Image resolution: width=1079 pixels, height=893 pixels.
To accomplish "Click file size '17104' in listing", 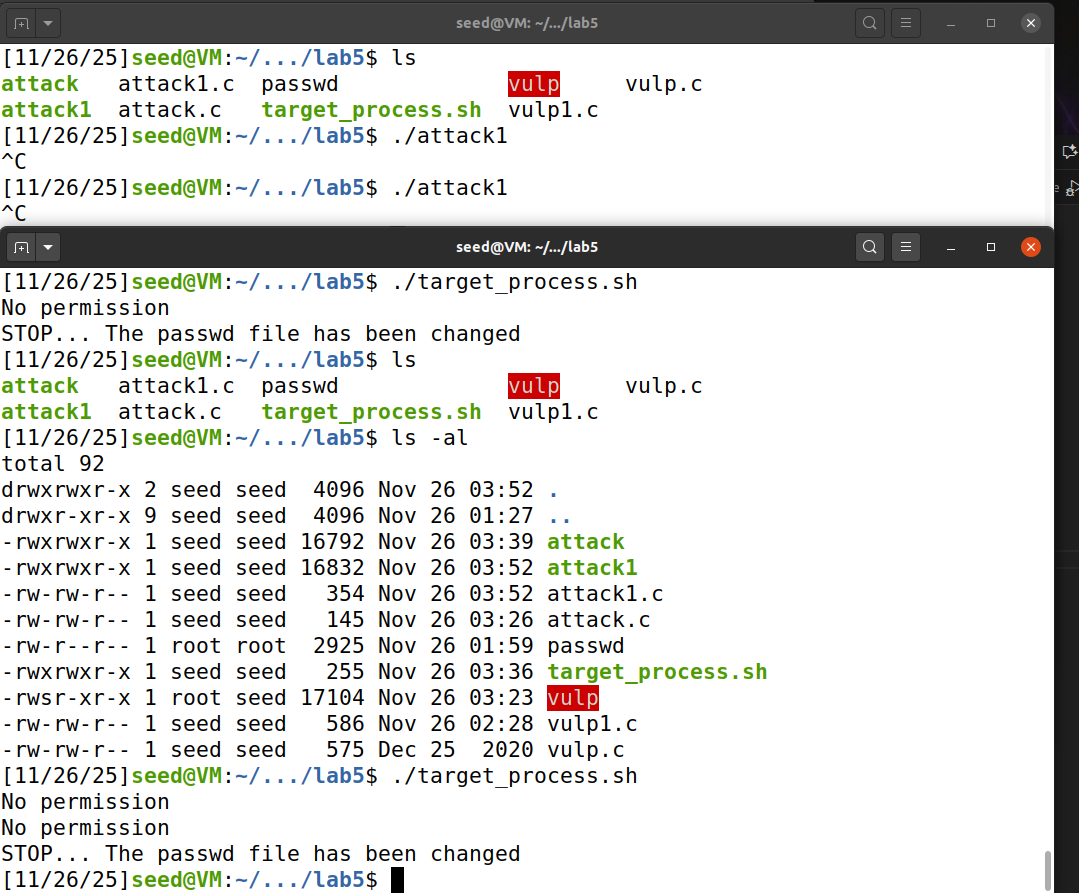I will click(x=332, y=698).
